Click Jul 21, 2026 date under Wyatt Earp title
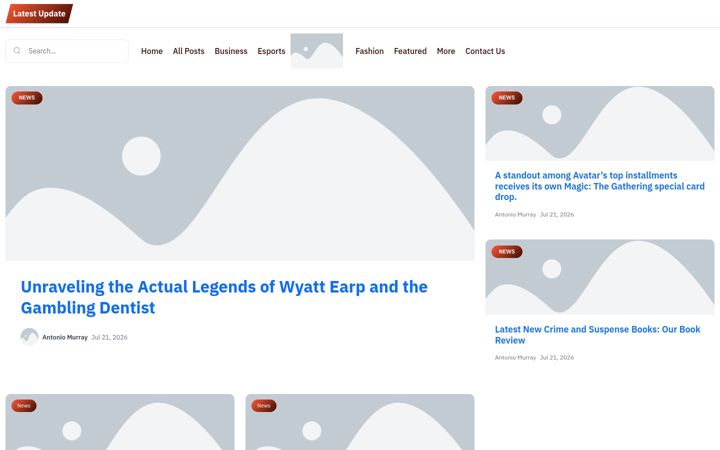Image resolution: width=720 pixels, height=450 pixels. click(109, 337)
